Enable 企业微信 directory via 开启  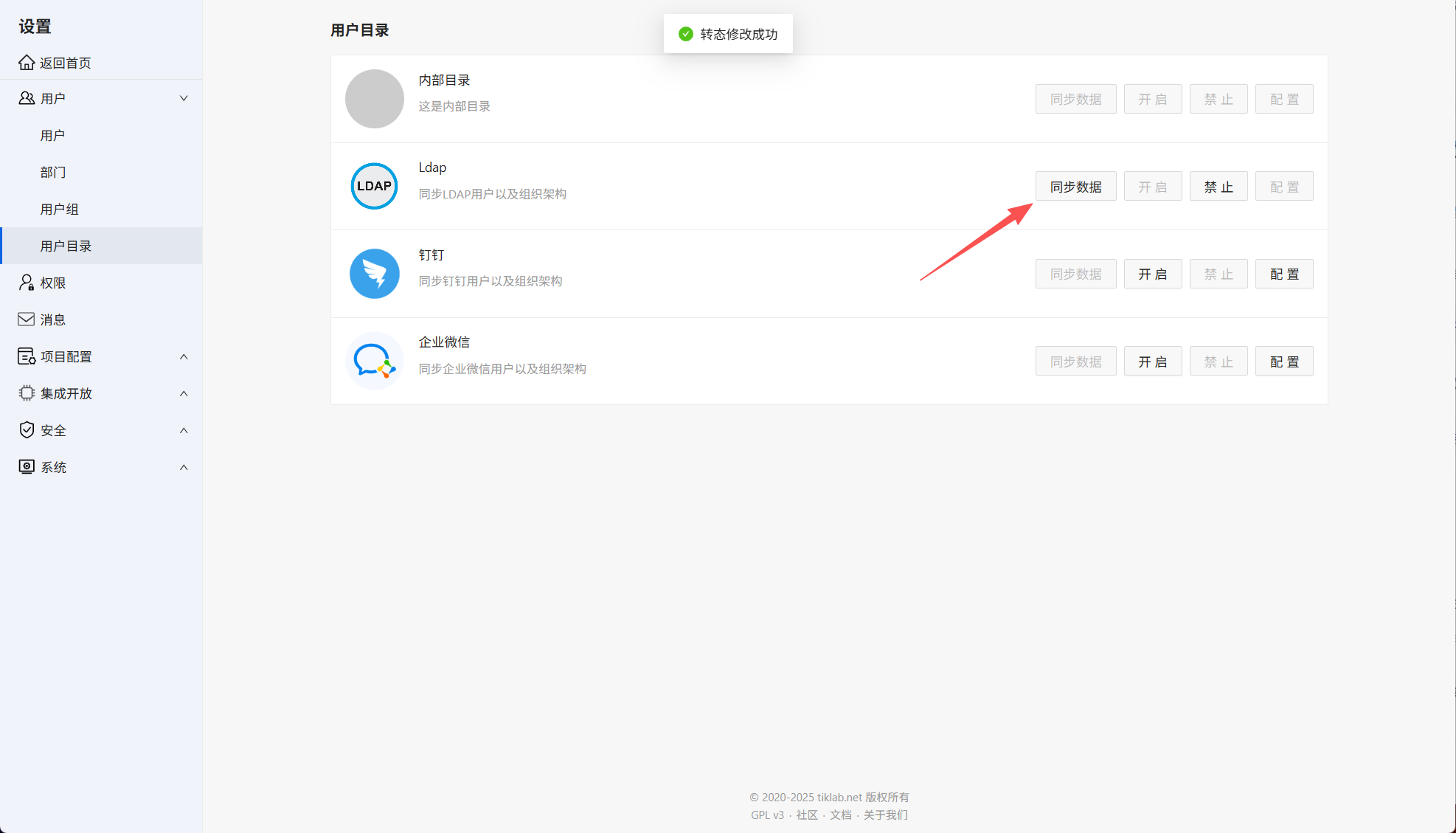tap(1152, 361)
